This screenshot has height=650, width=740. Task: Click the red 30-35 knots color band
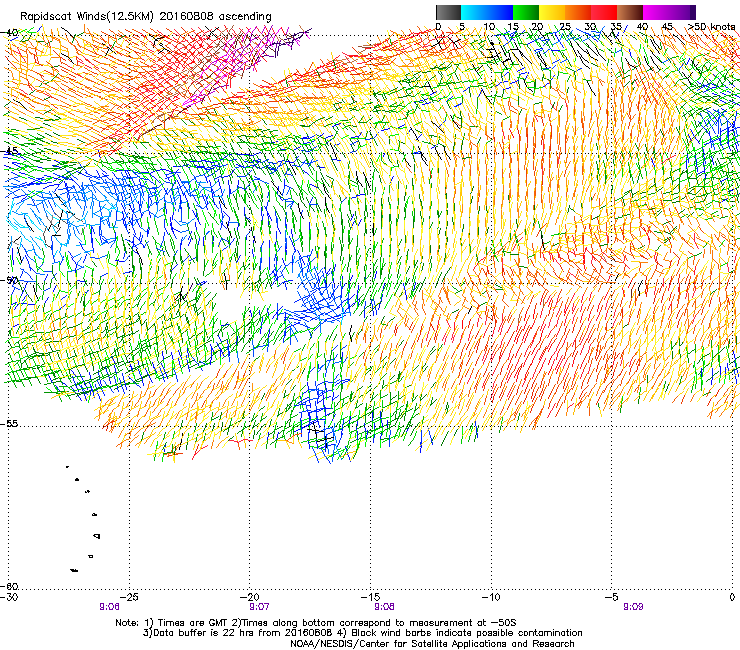[604, 12]
